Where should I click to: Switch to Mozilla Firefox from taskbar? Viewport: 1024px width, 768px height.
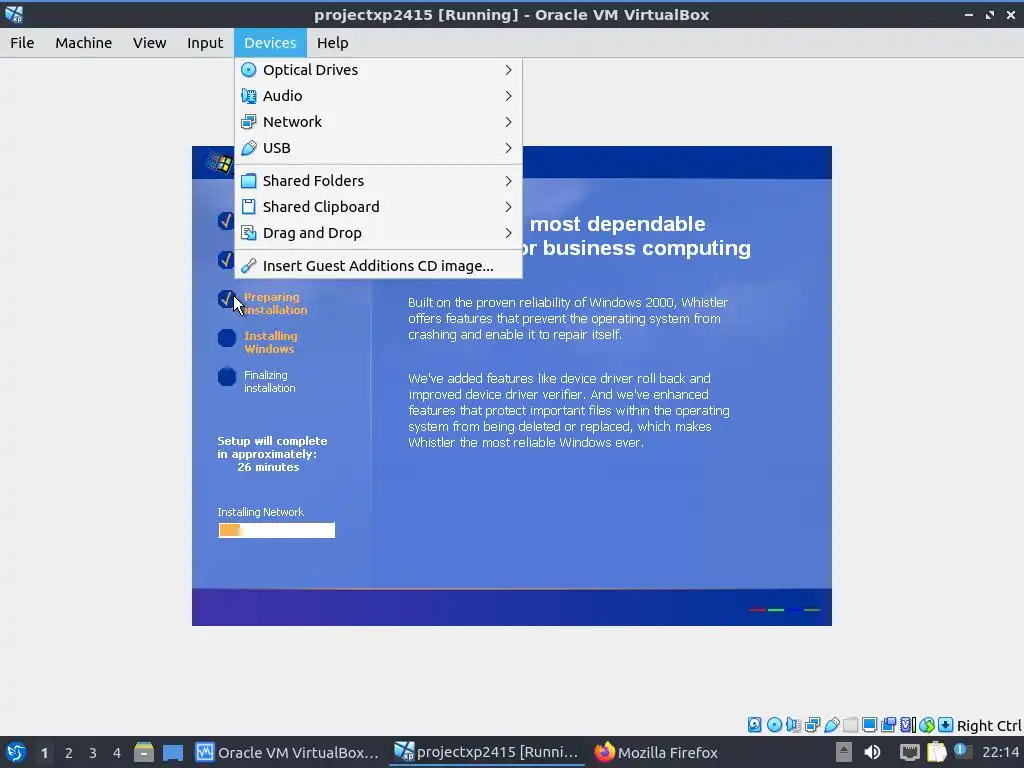(x=656, y=752)
